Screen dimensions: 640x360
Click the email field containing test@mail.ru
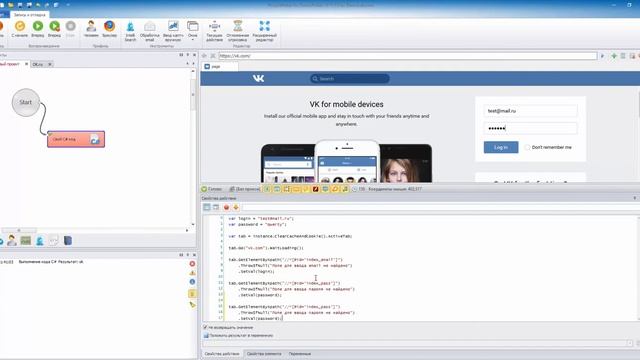(530, 111)
